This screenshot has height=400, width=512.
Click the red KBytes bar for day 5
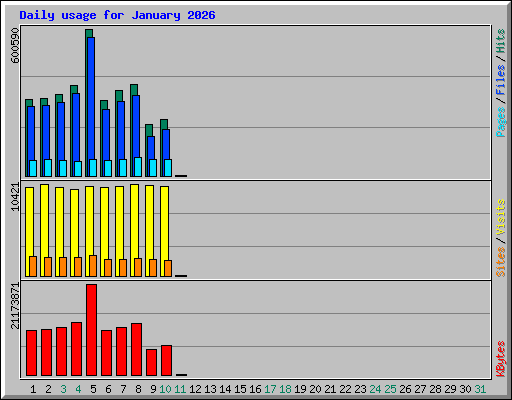(x=91, y=330)
